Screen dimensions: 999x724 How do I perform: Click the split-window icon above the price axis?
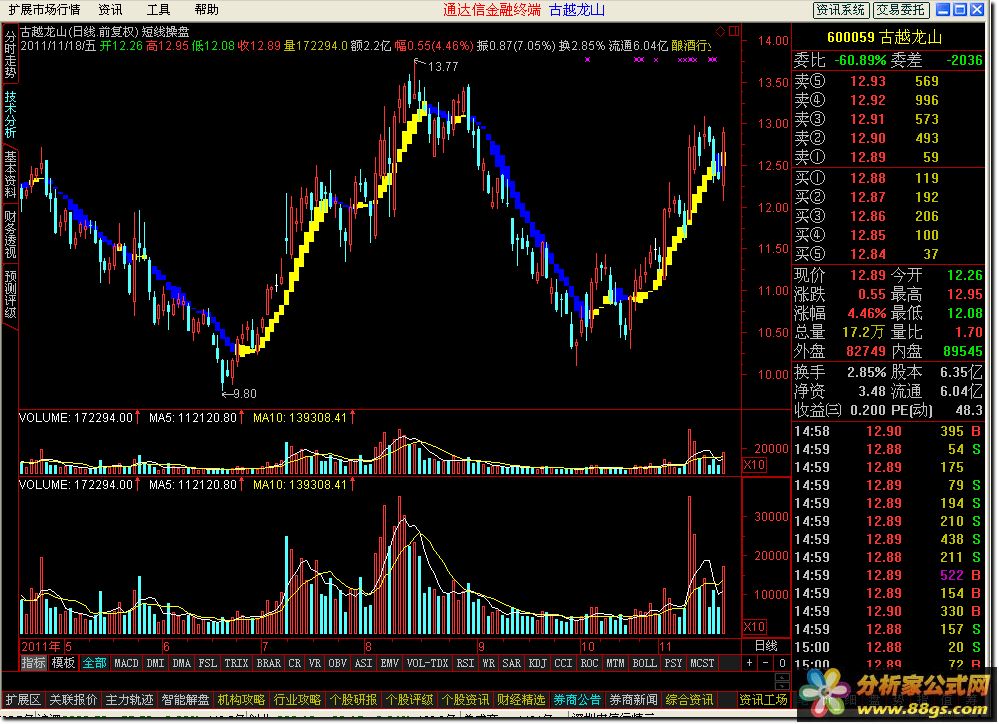coord(734,31)
